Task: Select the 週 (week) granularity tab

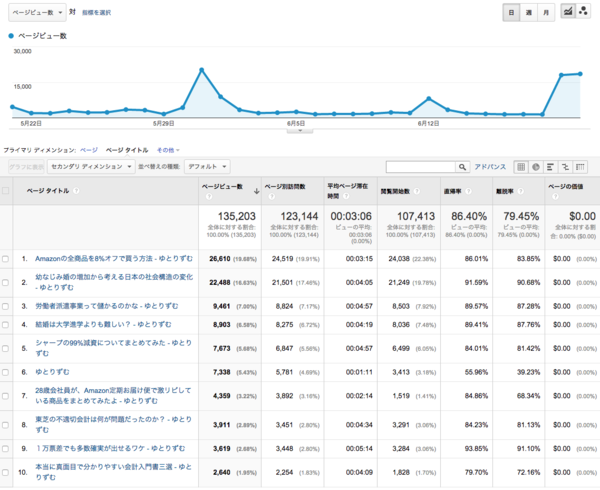Action: (x=528, y=12)
